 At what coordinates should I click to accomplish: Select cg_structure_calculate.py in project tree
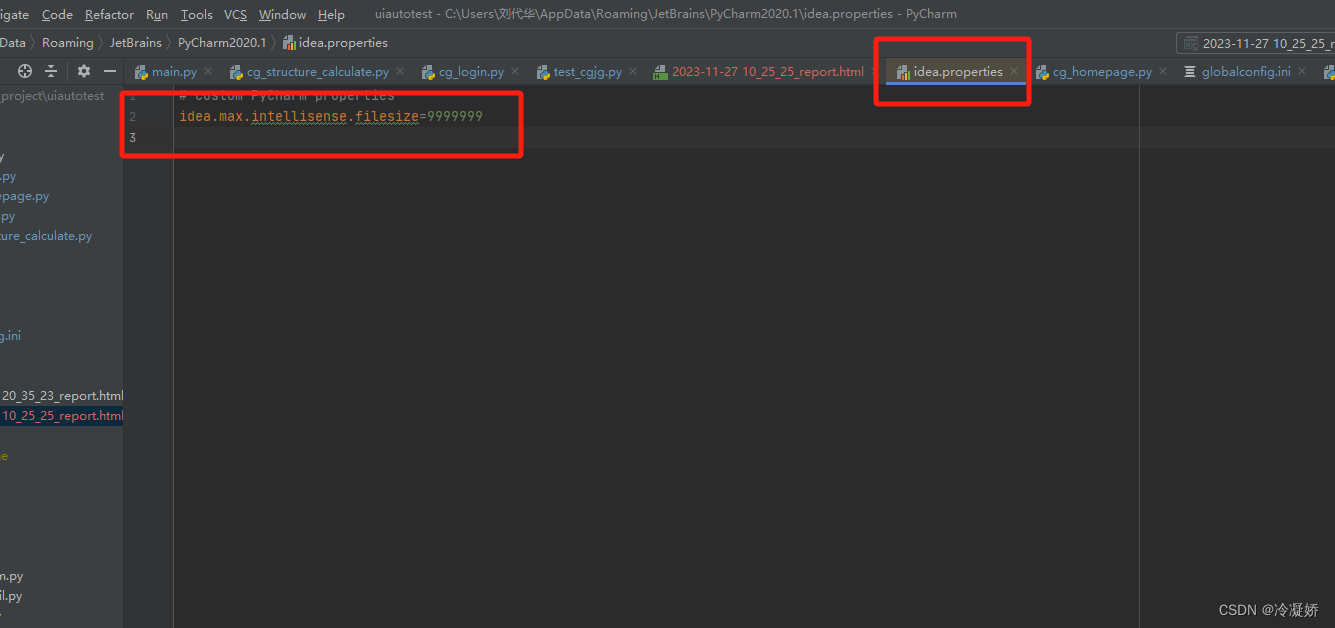pos(46,235)
